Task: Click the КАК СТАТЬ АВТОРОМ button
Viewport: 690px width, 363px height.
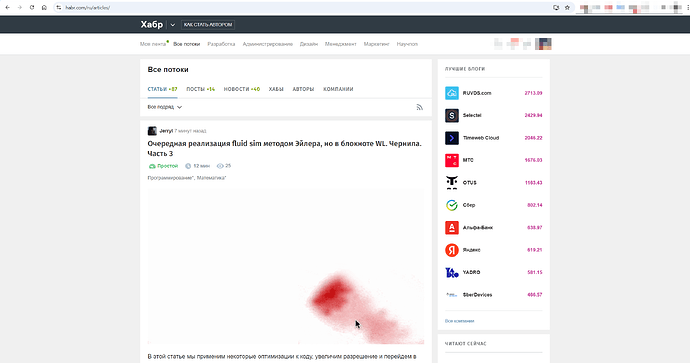Action: point(208,25)
